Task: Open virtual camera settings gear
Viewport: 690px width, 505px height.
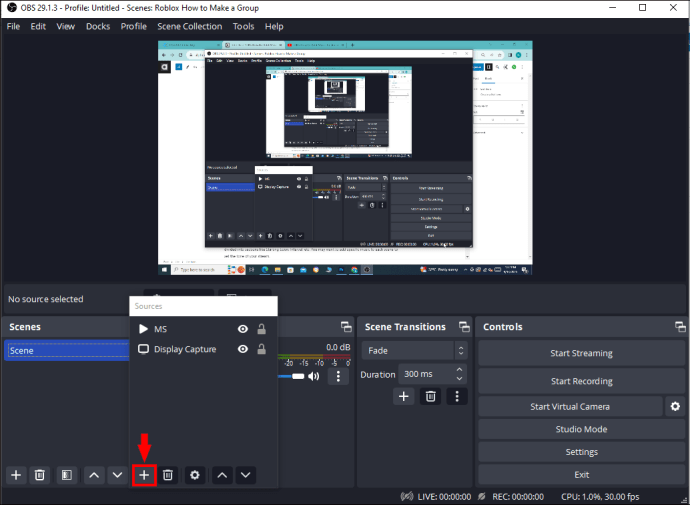Action: coord(675,406)
